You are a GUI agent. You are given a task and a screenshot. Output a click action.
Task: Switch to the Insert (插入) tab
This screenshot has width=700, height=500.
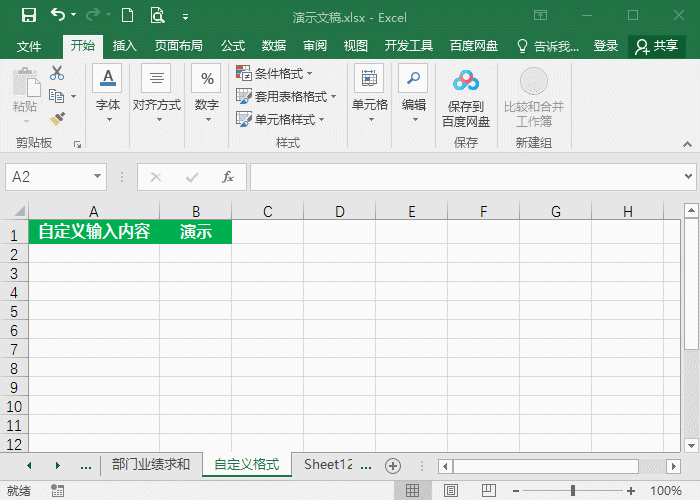point(124,46)
